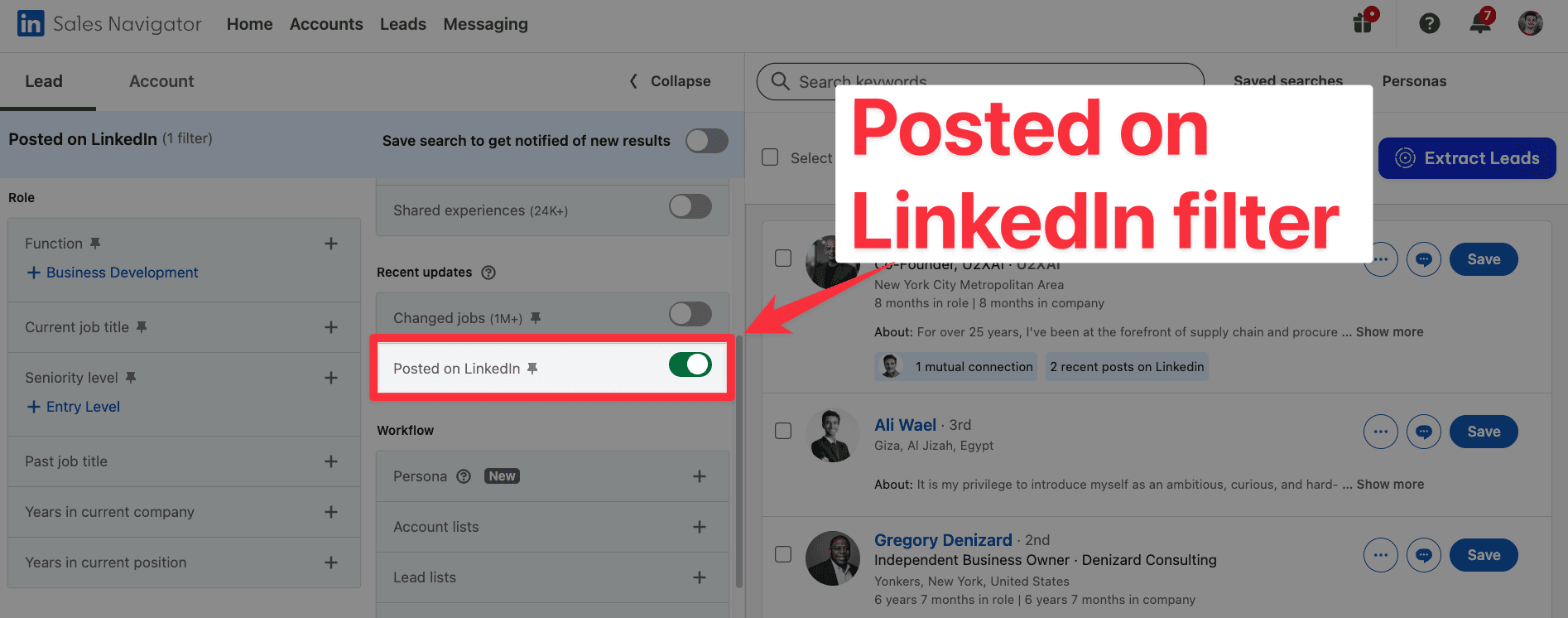Click the pin icon next to Function
Screen dimensions: 1568x618
(95, 244)
